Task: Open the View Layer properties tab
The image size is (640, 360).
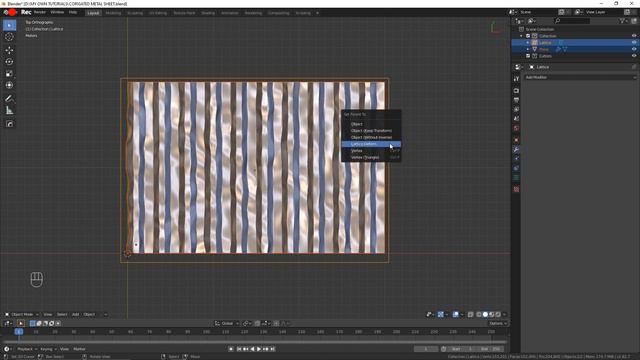Action: point(516,109)
